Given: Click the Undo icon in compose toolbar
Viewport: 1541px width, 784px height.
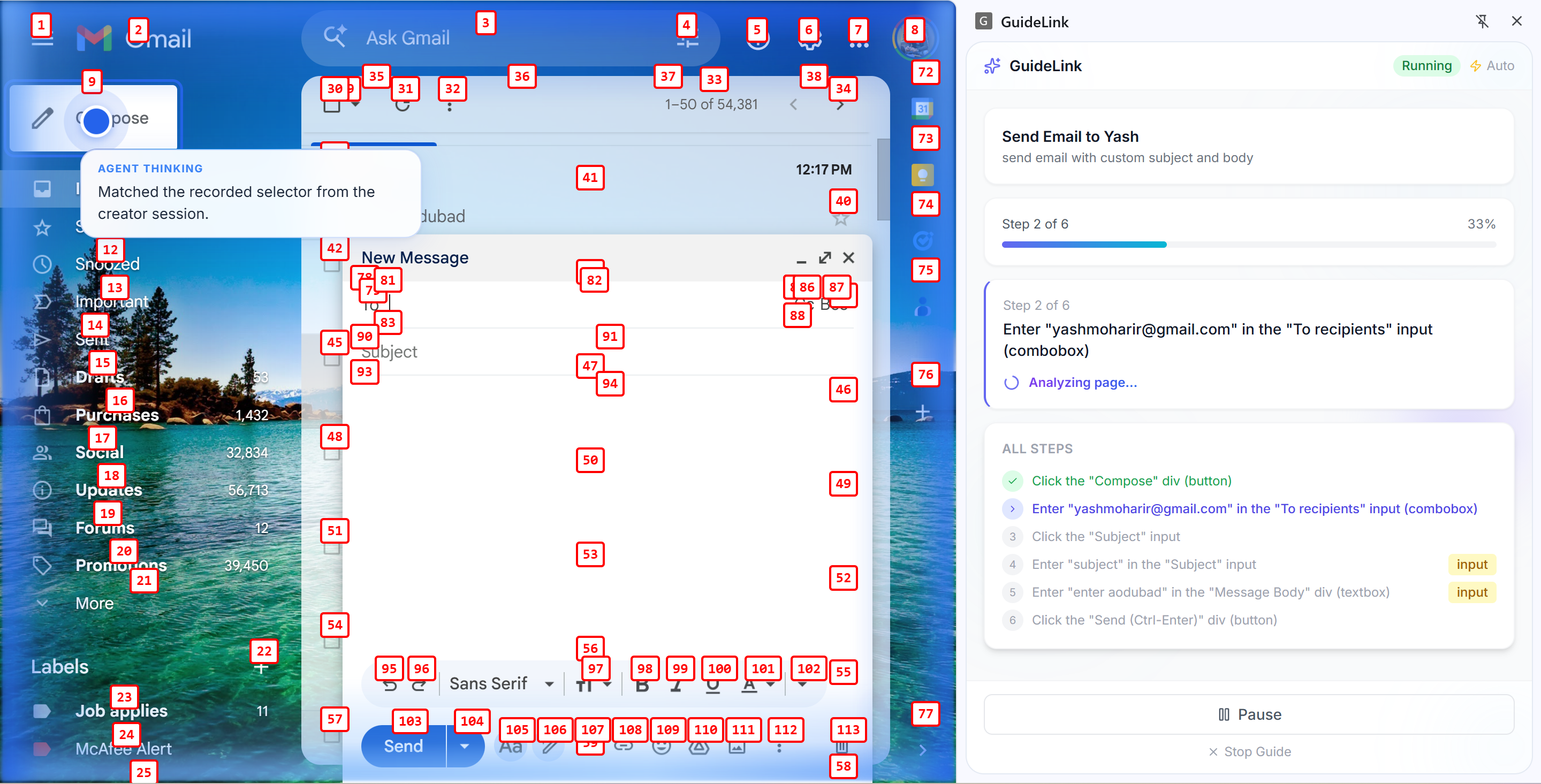Looking at the screenshot, I should 390,686.
